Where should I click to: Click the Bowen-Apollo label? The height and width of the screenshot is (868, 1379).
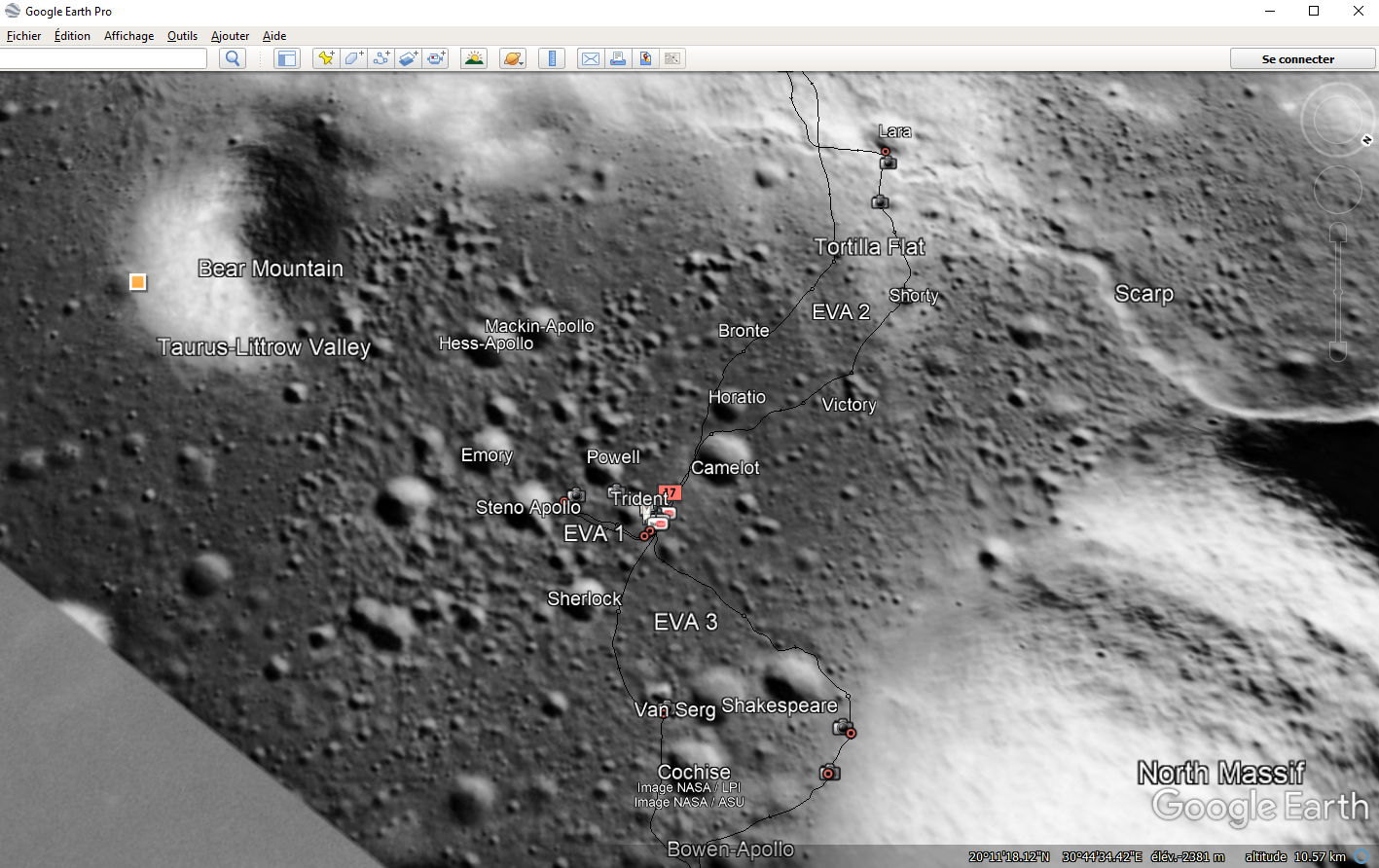(731, 850)
